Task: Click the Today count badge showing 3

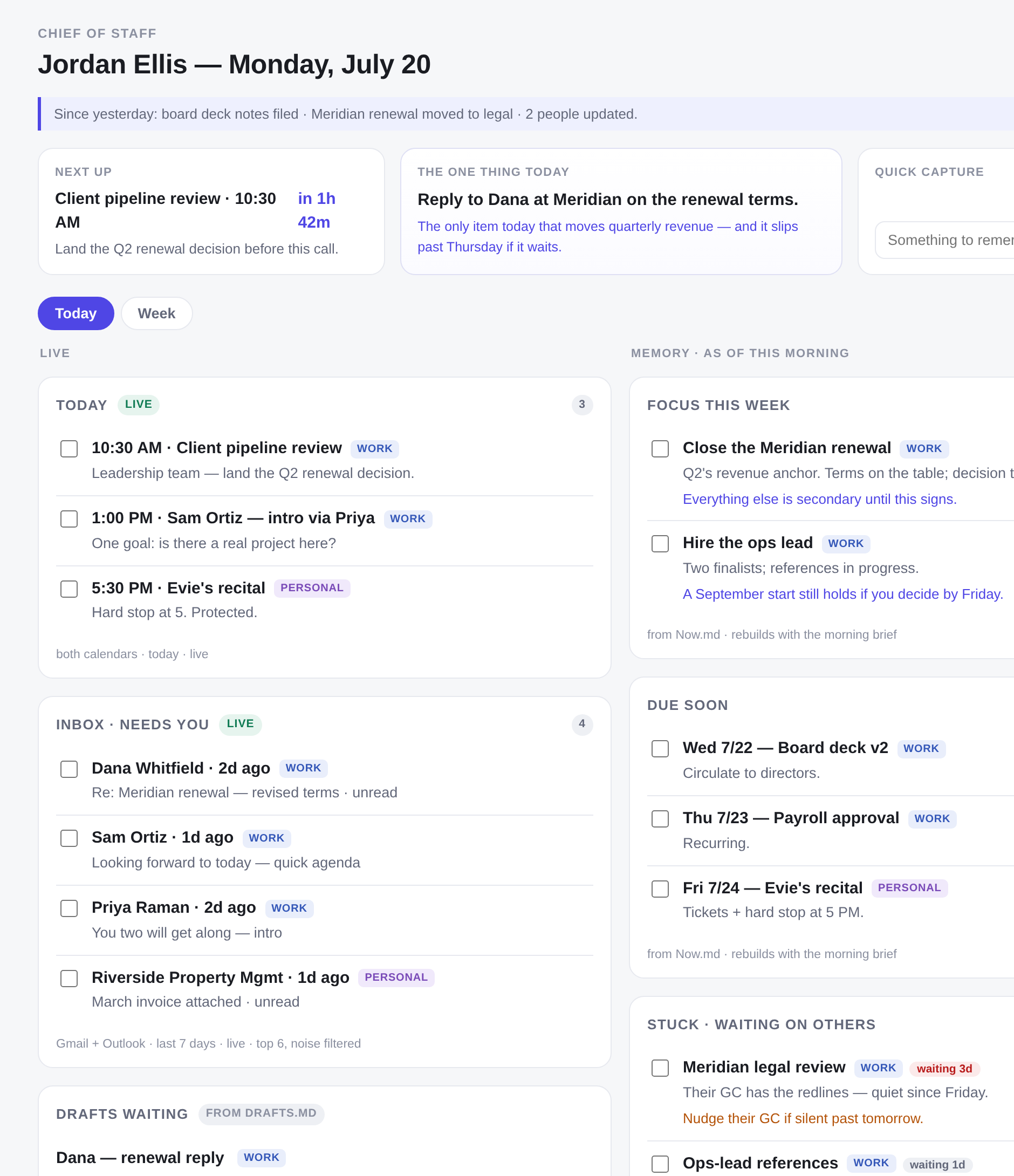Action: [581, 405]
